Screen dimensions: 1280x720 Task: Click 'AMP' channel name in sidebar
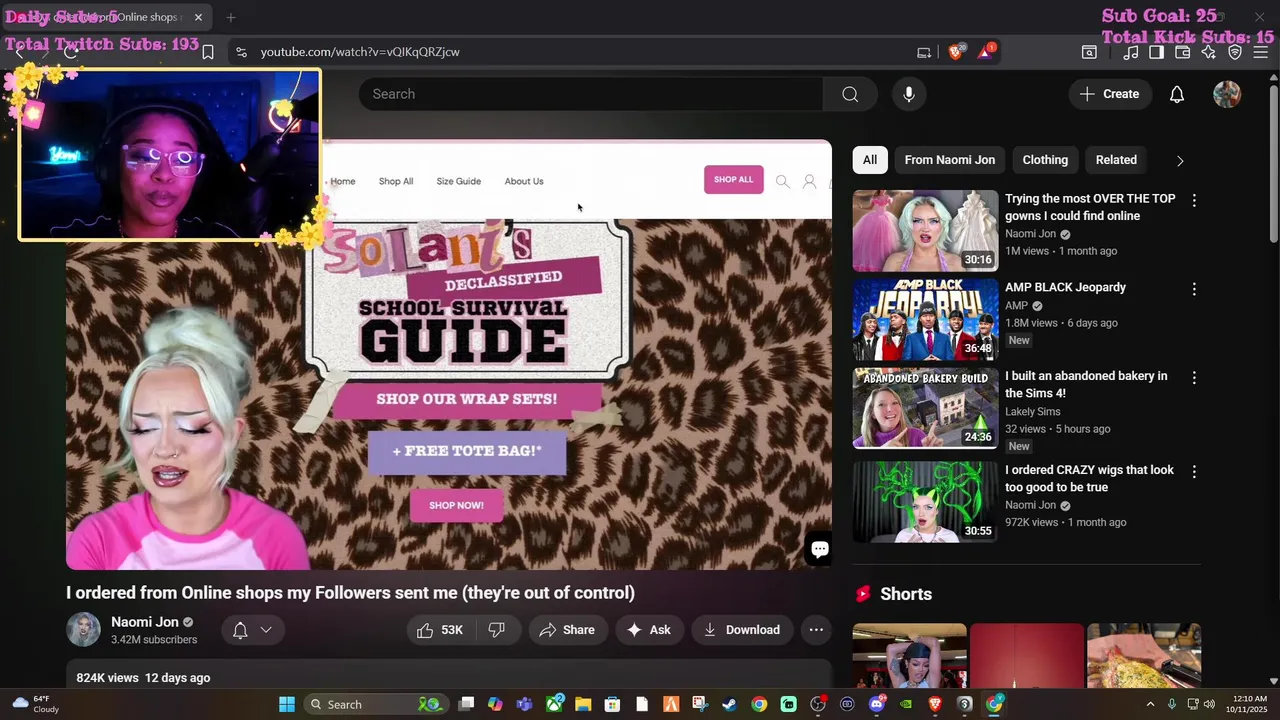click(1016, 306)
